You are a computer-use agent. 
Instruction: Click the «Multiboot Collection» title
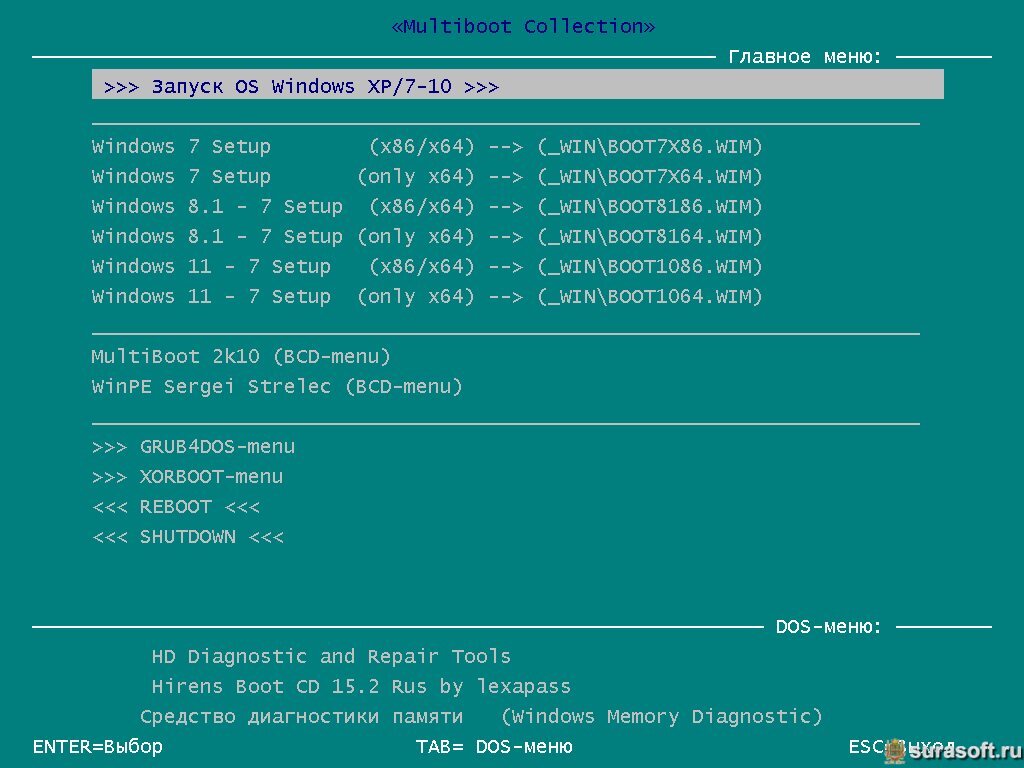(523, 26)
